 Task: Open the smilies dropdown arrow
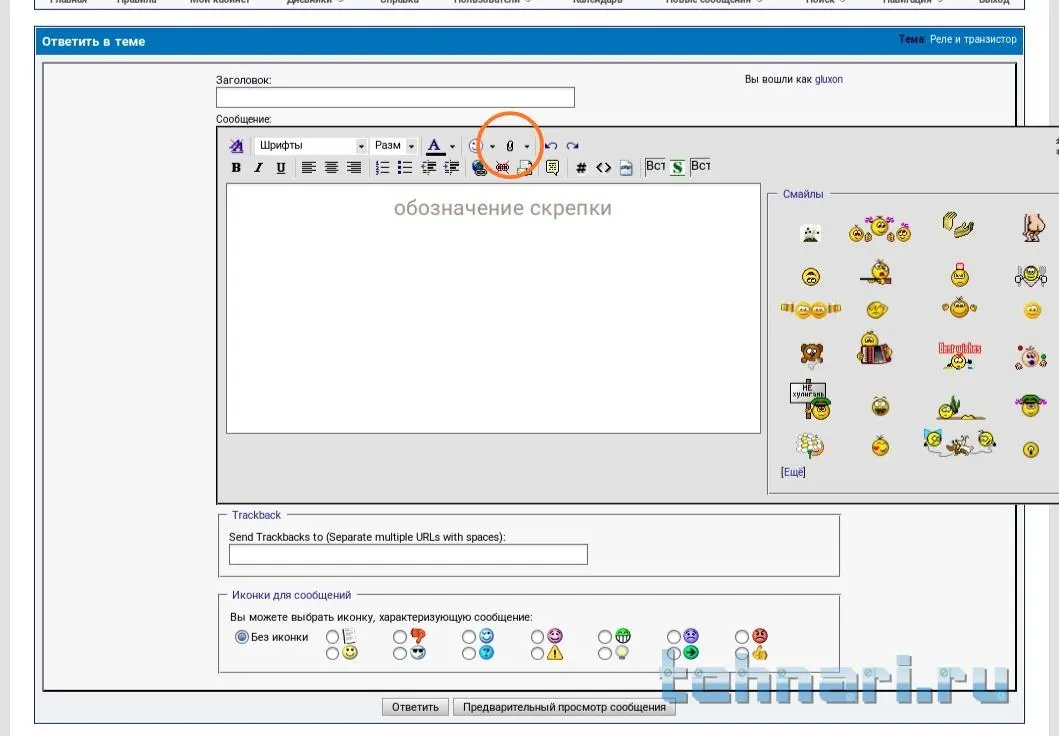point(492,147)
